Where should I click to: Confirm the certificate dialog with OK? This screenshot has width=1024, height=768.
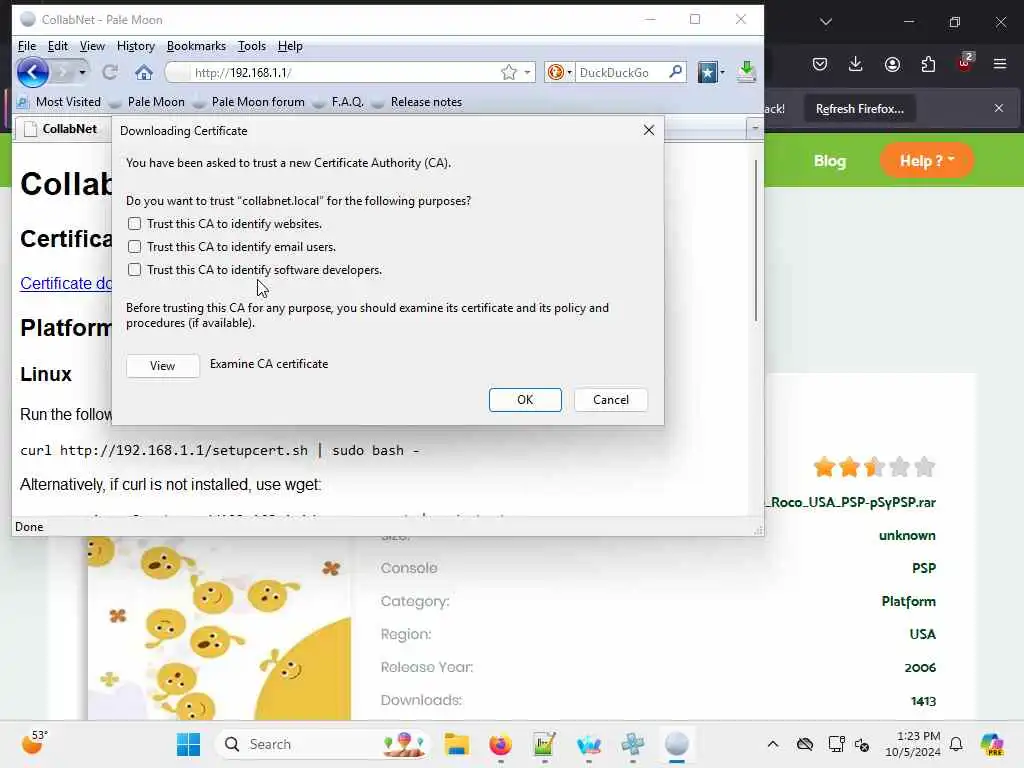coord(525,400)
